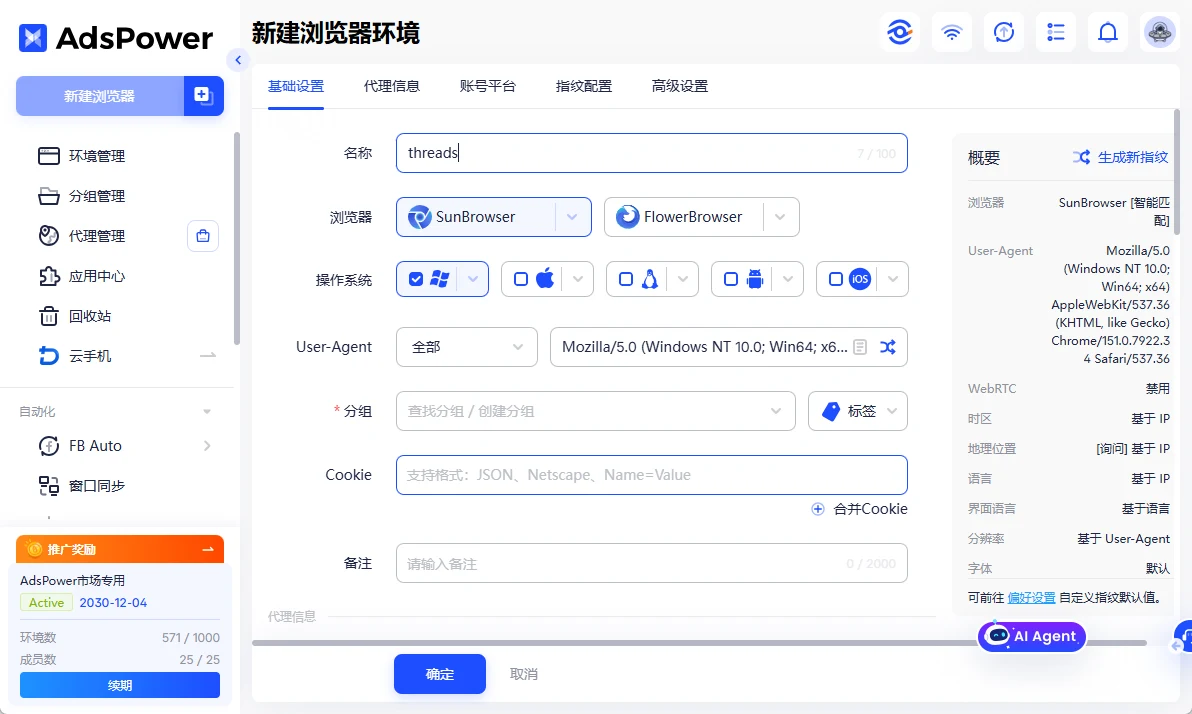Image resolution: width=1192 pixels, height=714 pixels.
Task: Collapse the 自动化 section
Action: pyautogui.click(x=207, y=411)
